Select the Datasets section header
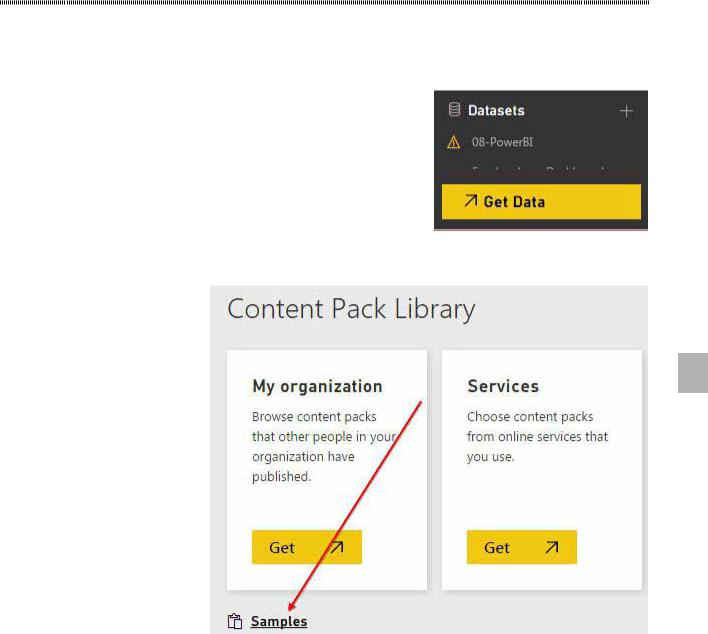708x634 pixels. tap(496, 111)
